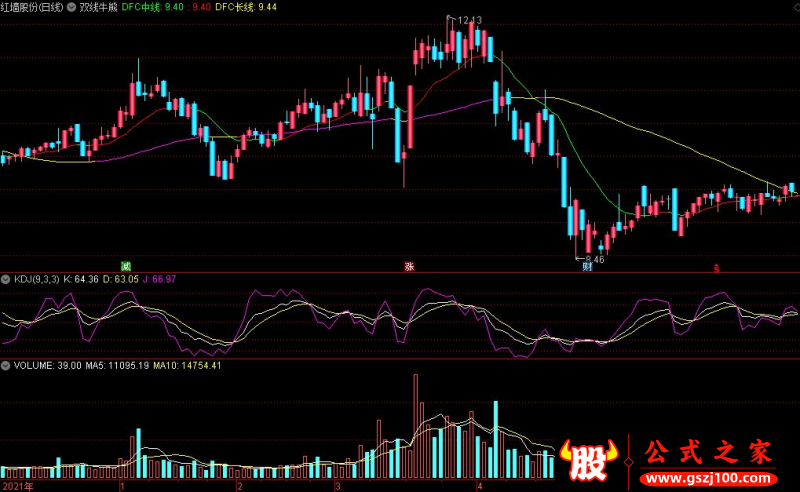The image size is (800, 492).
Task: Click the purple J: 66.97 value
Action: point(159,279)
